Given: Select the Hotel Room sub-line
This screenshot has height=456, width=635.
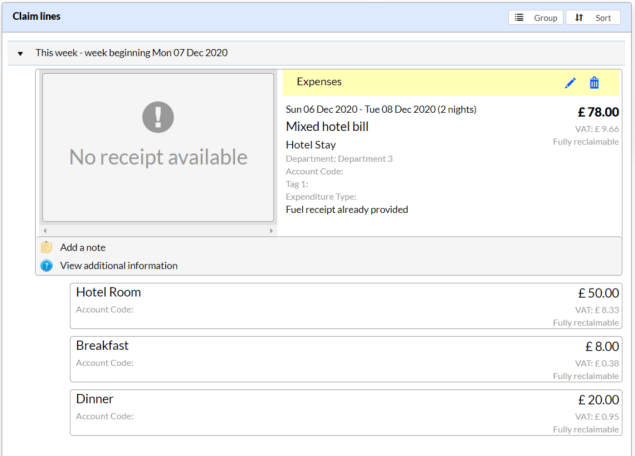Looking at the screenshot, I should point(346,306).
